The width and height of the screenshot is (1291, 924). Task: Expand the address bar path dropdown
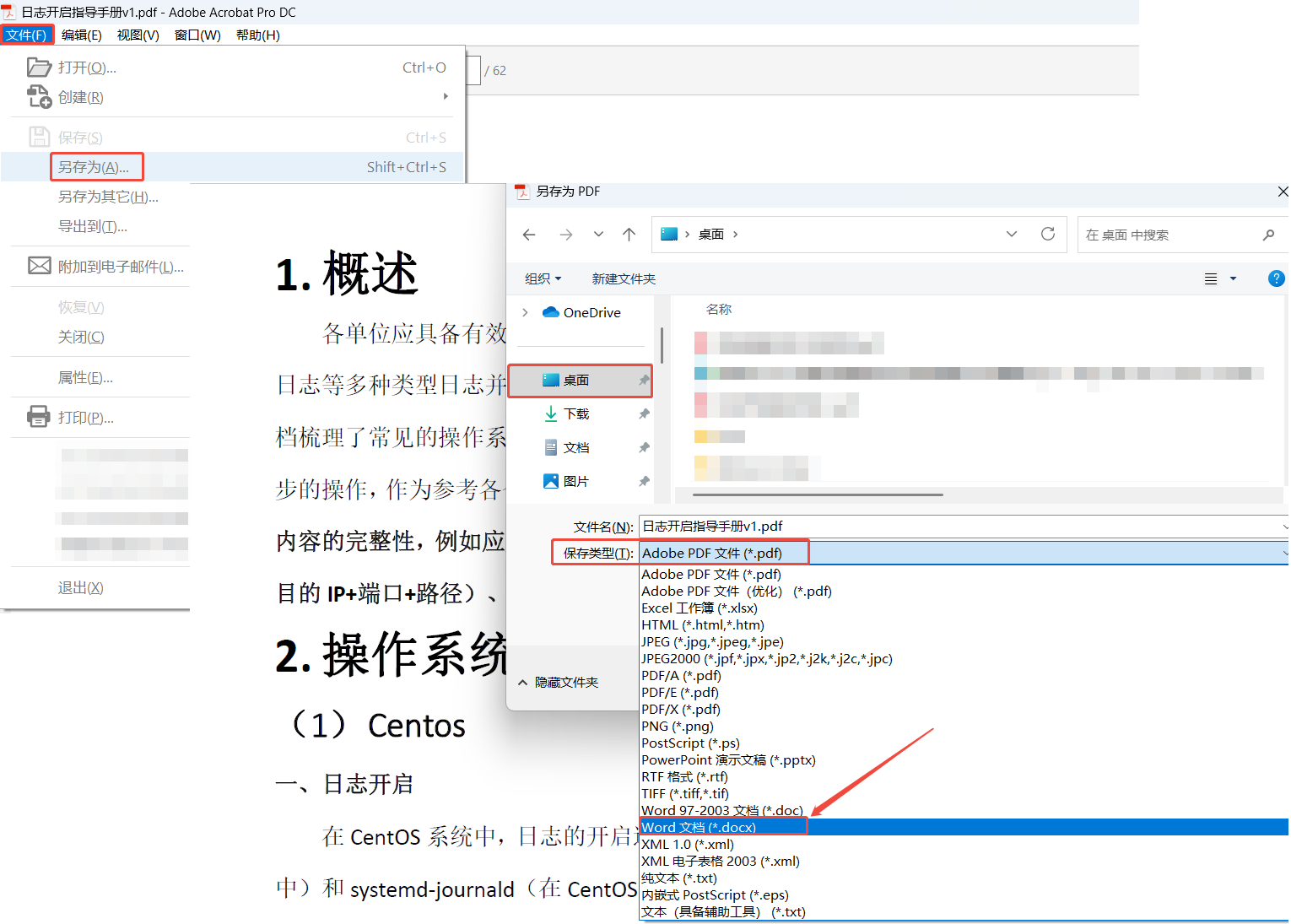click(1012, 235)
